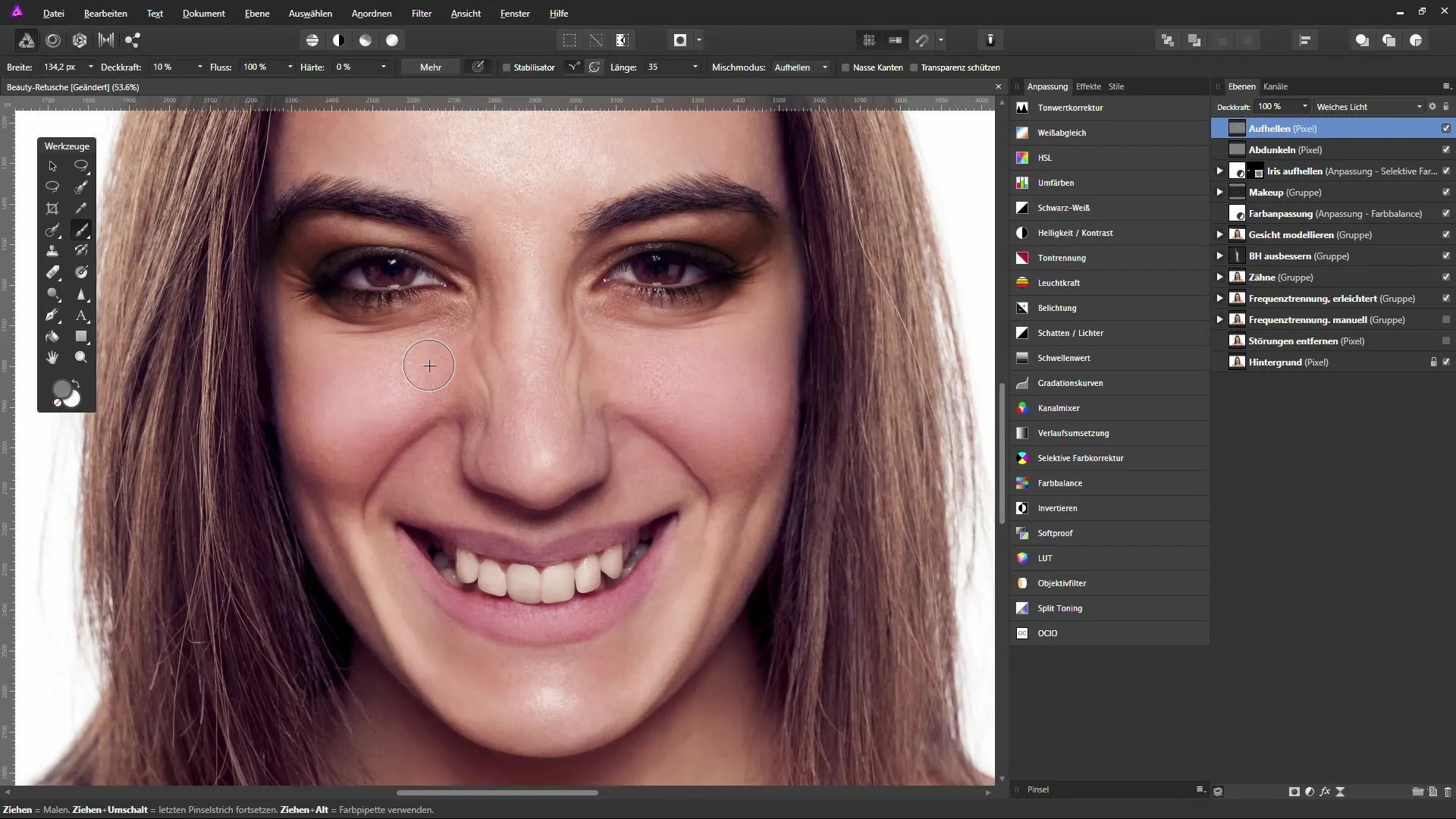Hide the Hintergrund layer
Screen dimensions: 1456x819
click(1446, 362)
